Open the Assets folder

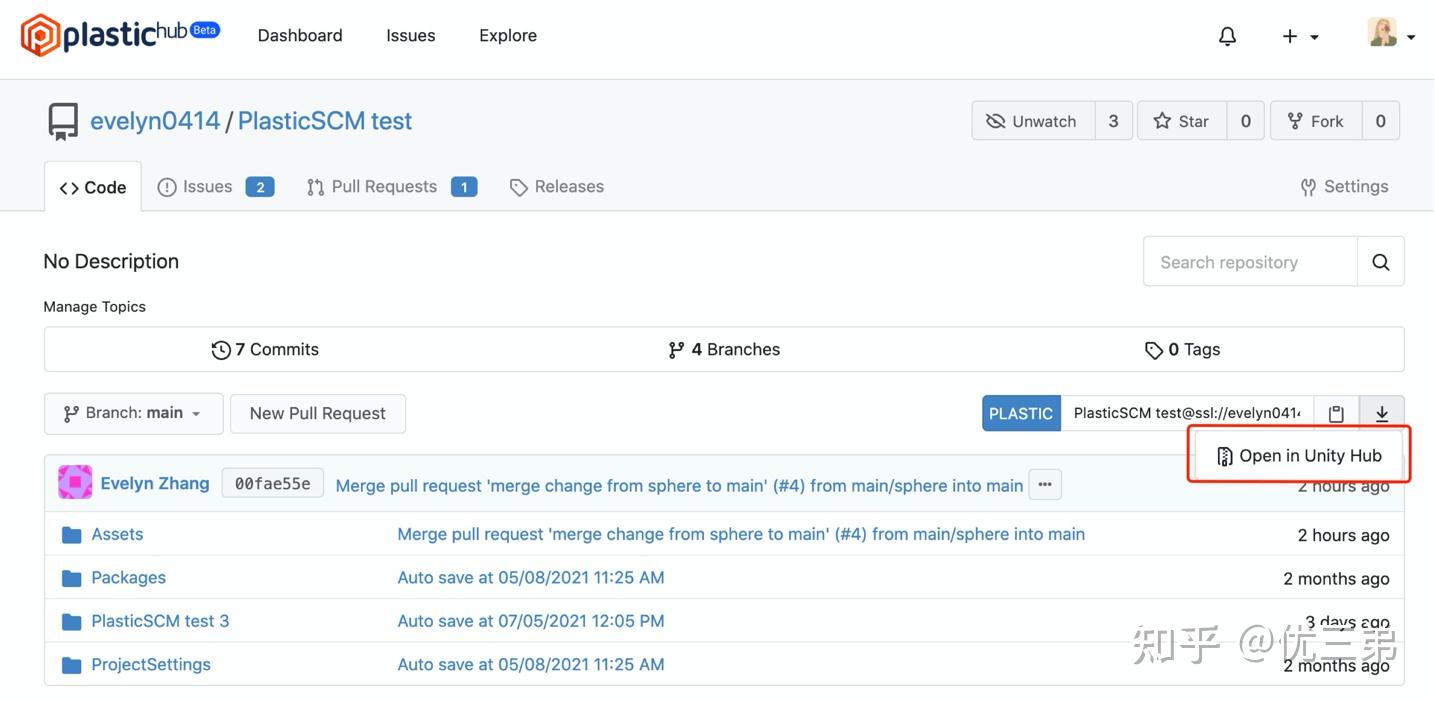pyautogui.click(x=117, y=534)
